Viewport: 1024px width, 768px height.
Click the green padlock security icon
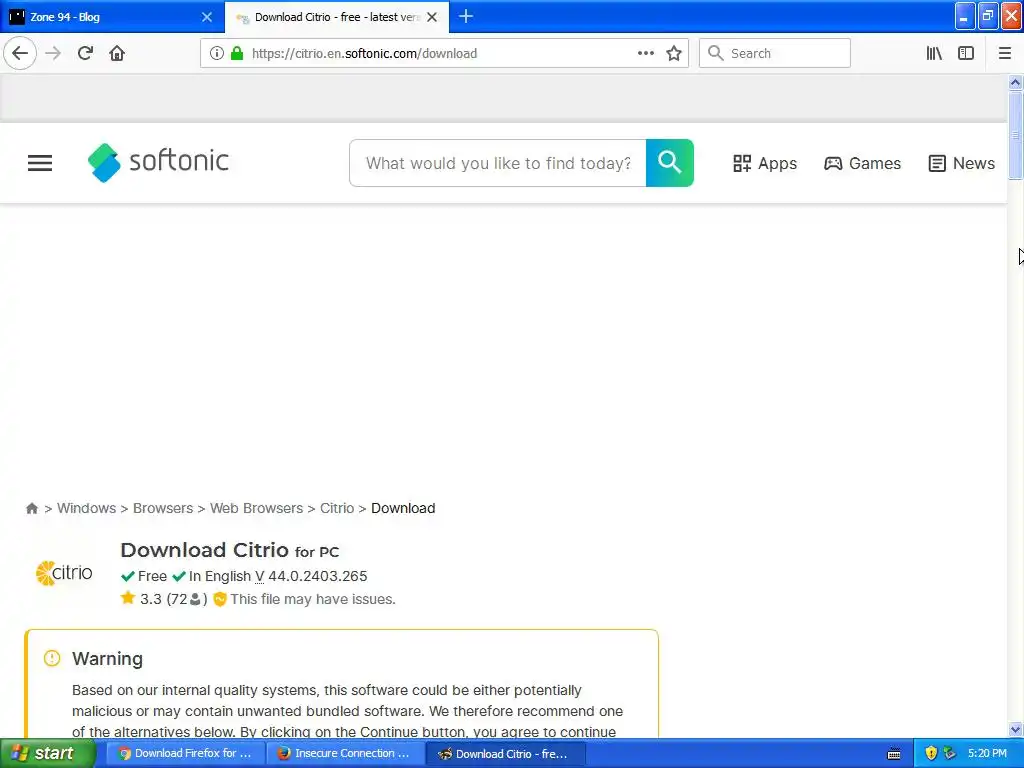pyautogui.click(x=237, y=53)
